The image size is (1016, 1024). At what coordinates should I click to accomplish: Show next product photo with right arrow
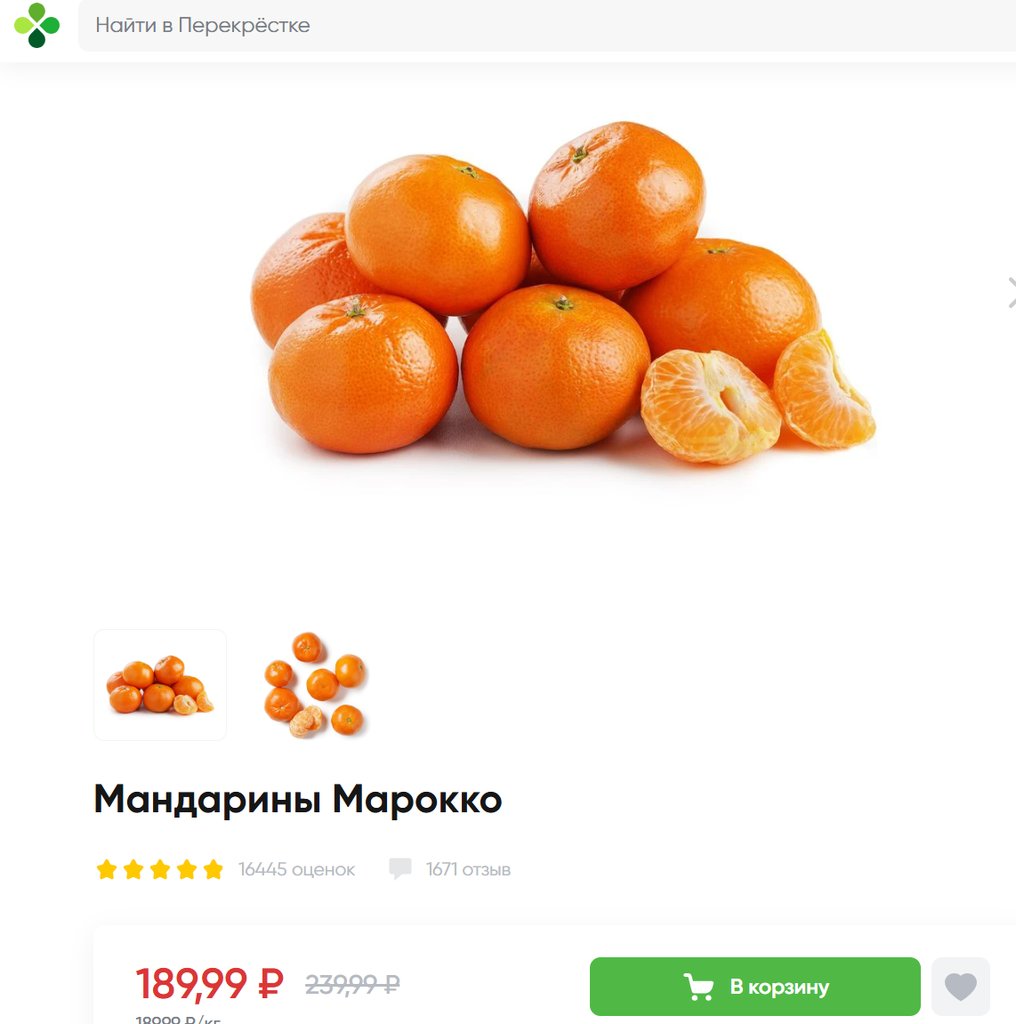pyautogui.click(x=1011, y=292)
